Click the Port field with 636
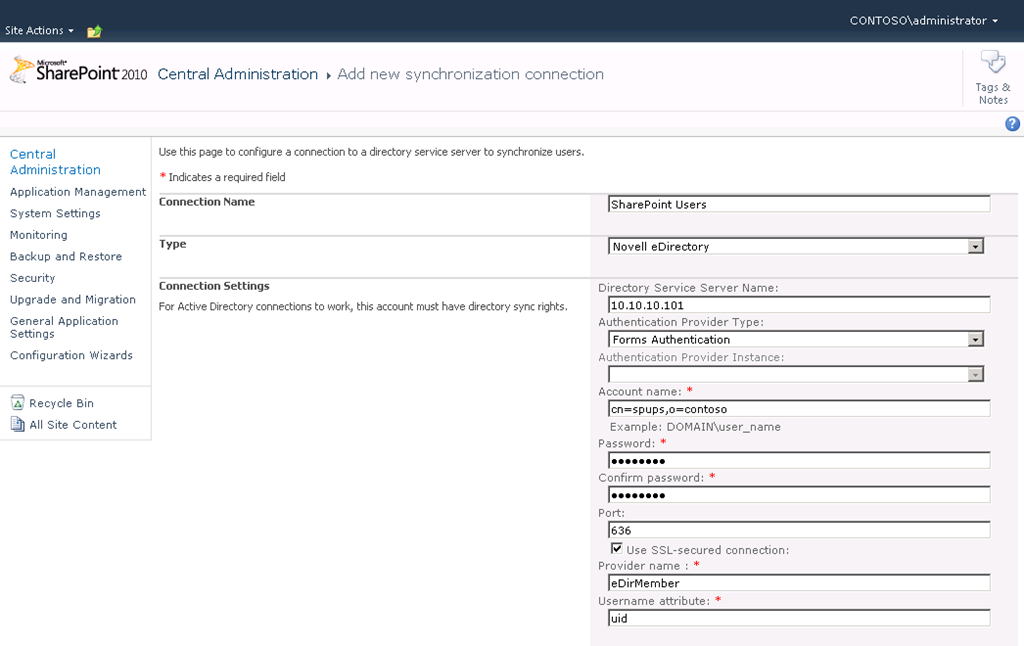 [799, 530]
